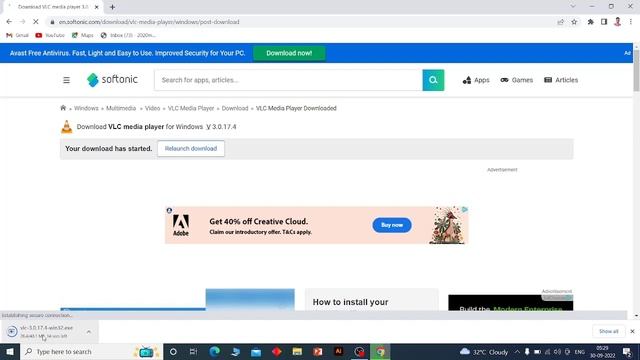Viewport: 640px width, 360px height.
Task: Click the page vertical scrollbar thumb
Action: pos(636,70)
